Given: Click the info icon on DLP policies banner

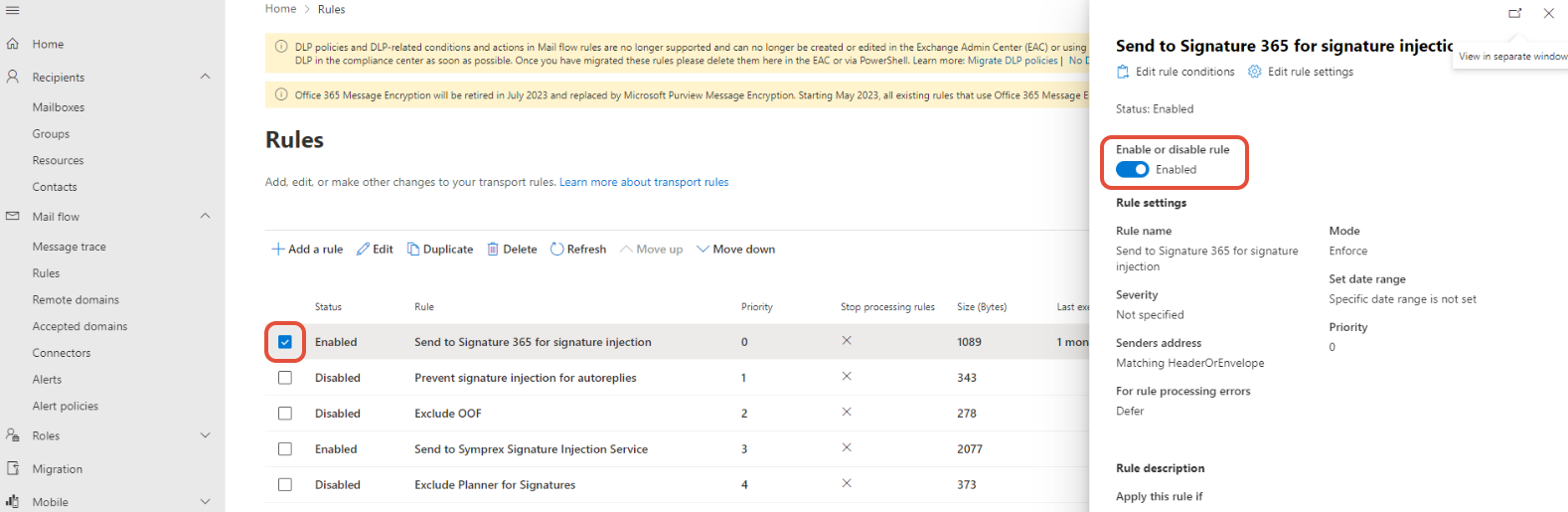Looking at the screenshot, I should [x=281, y=47].
